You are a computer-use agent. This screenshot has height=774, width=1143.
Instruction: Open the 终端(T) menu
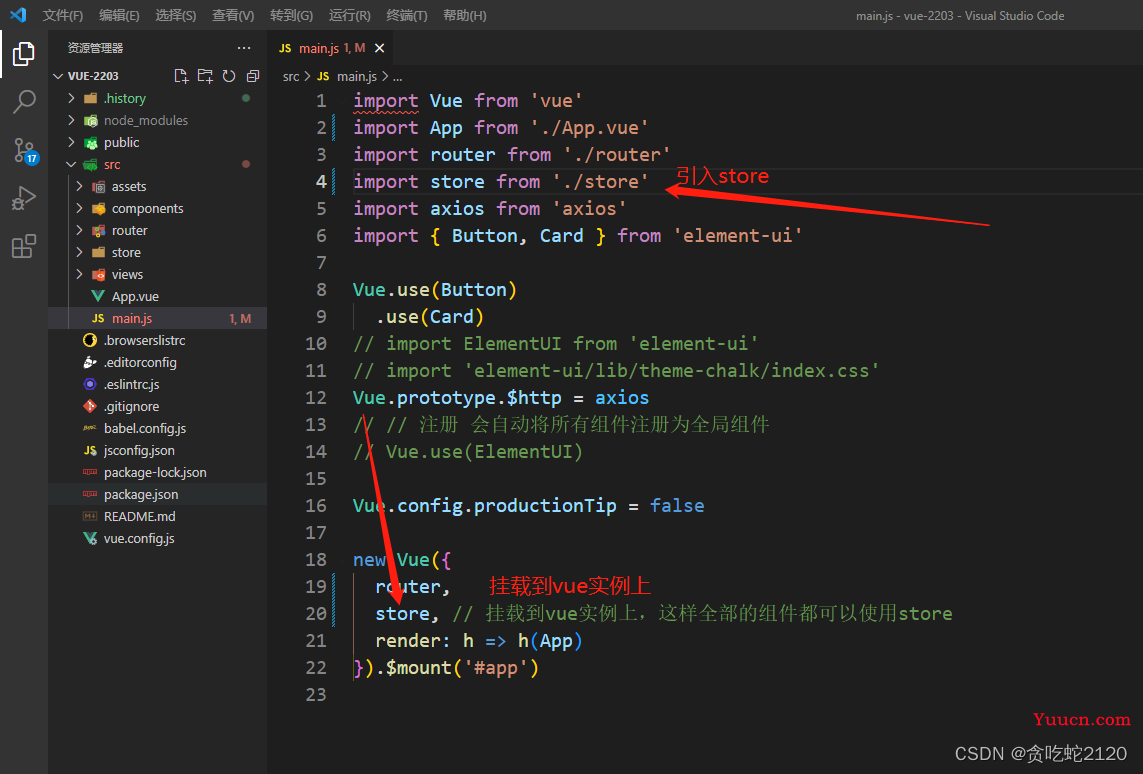(x=407, y=15)
